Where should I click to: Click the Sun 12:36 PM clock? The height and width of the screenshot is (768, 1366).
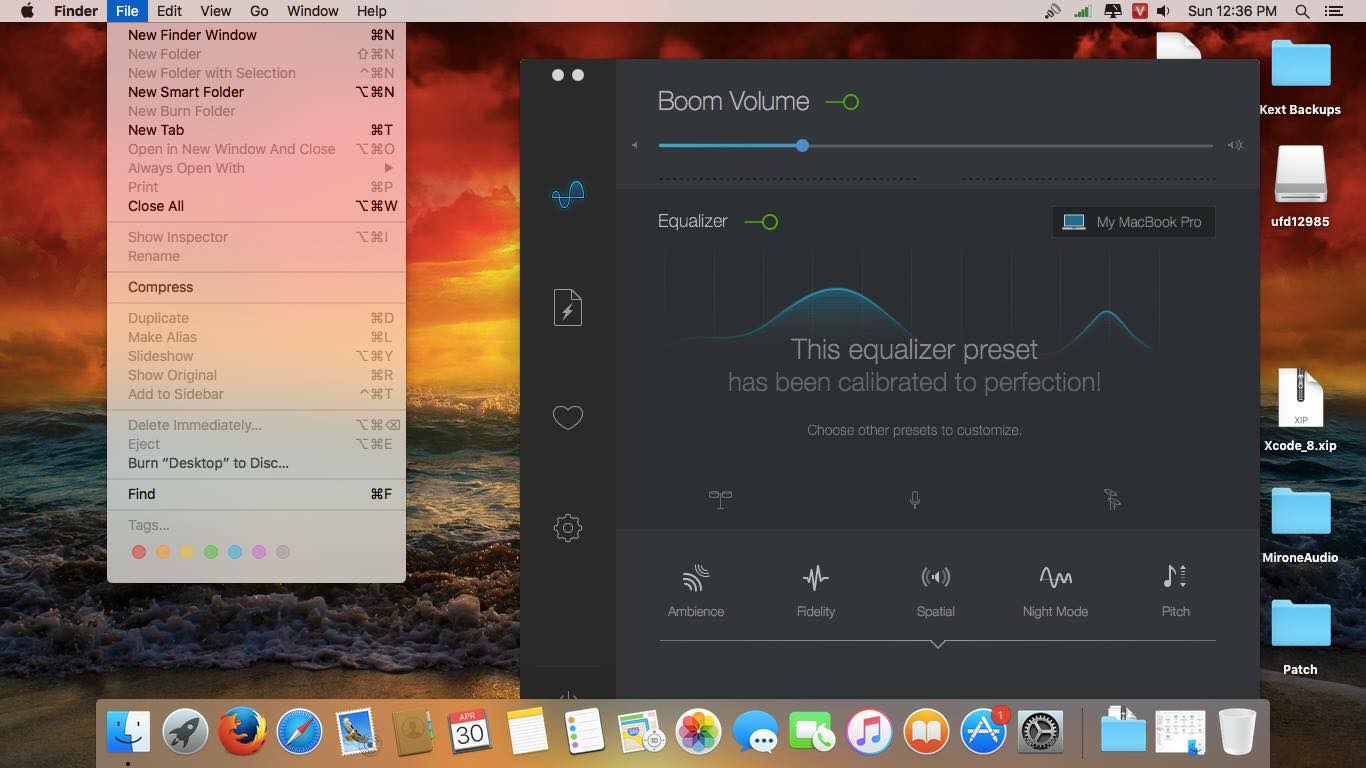pos(1232,11)
